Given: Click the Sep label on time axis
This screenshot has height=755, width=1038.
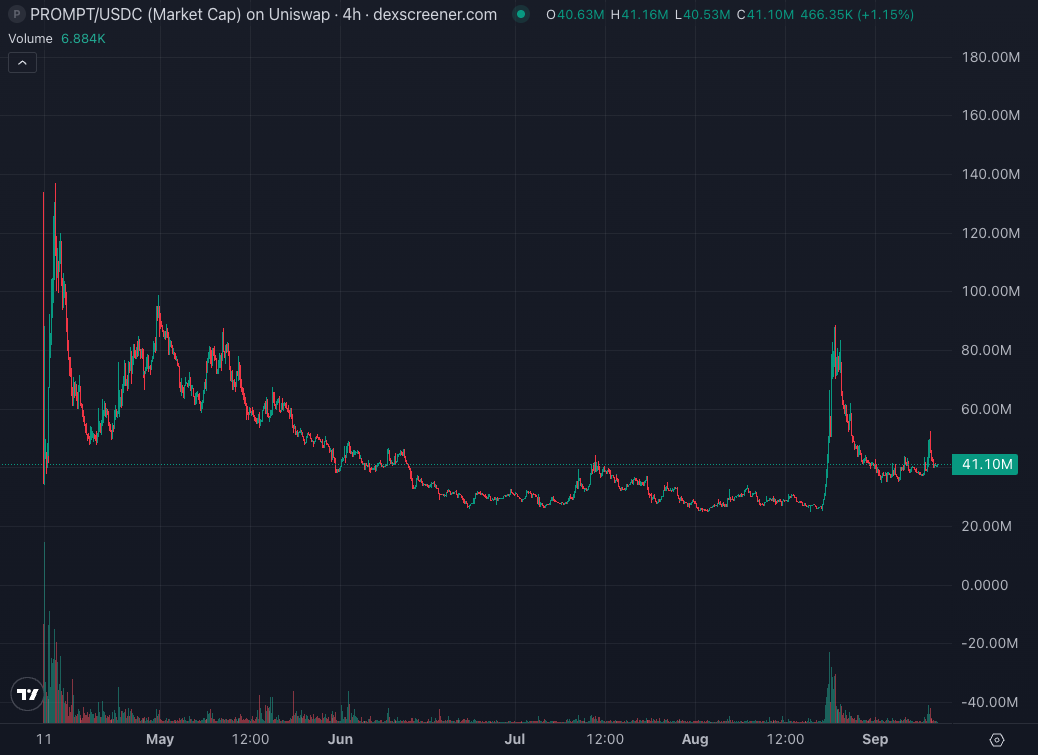Looking at the screenshot, I should (875, 739).
